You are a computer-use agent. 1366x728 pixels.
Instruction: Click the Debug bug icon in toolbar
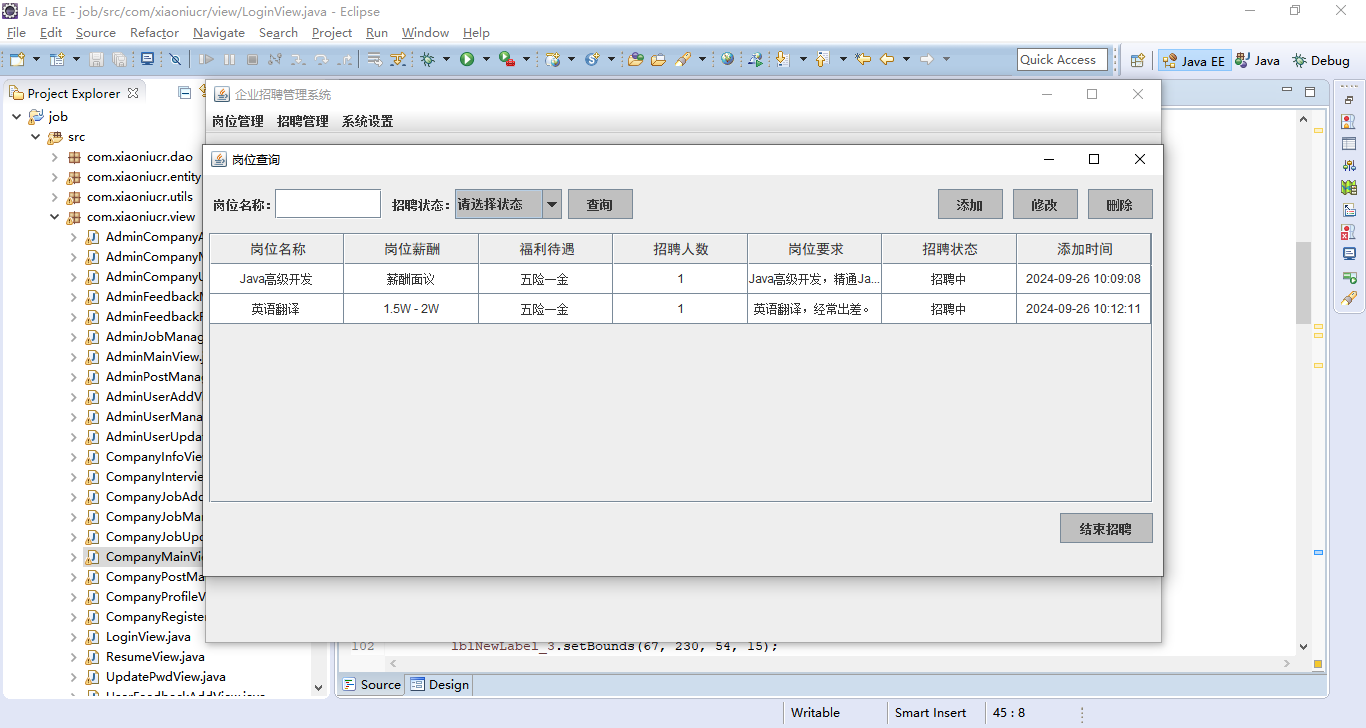click(427, 60)
